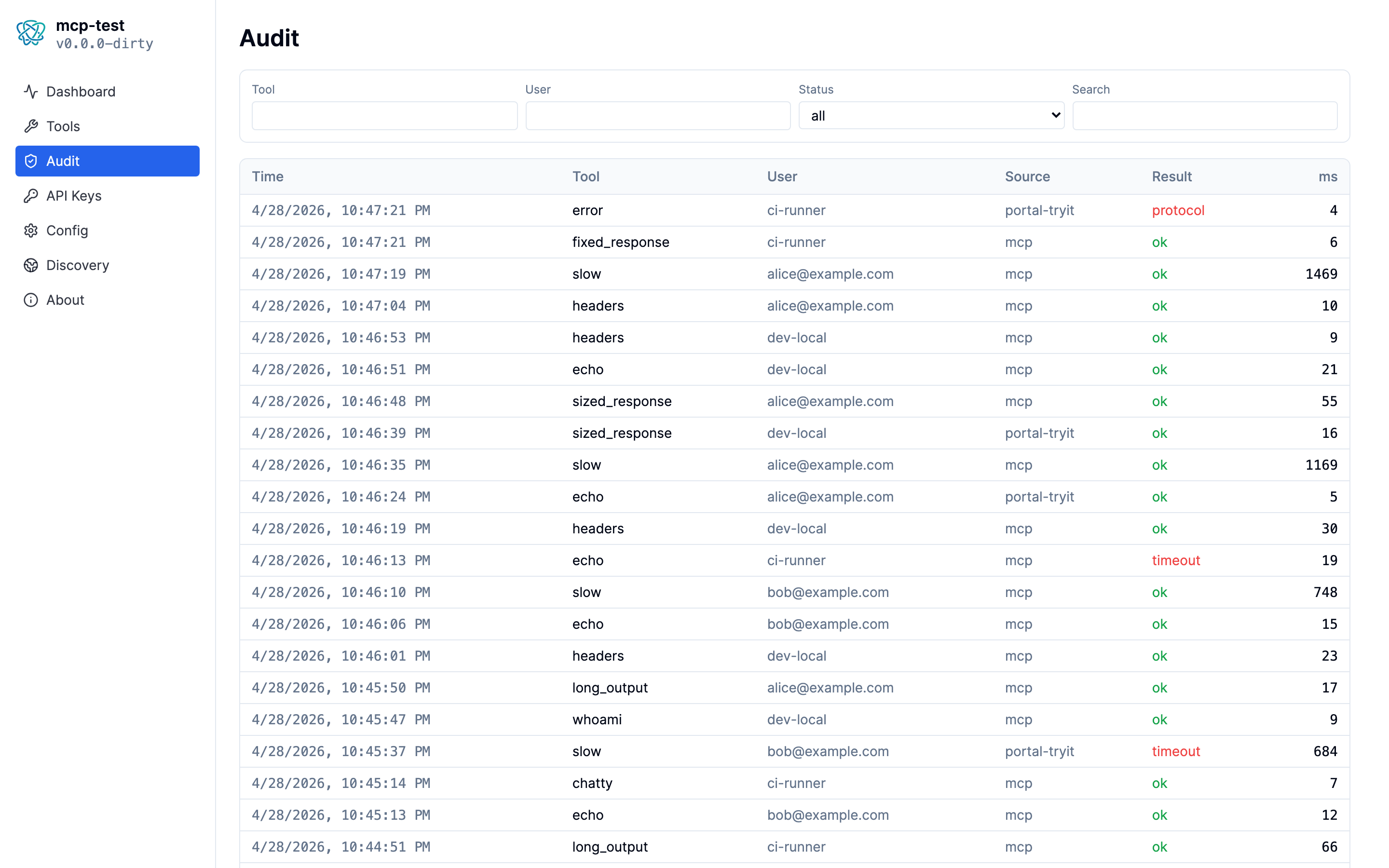Click the shield icon next to Audit

click(x=31, y=161)
